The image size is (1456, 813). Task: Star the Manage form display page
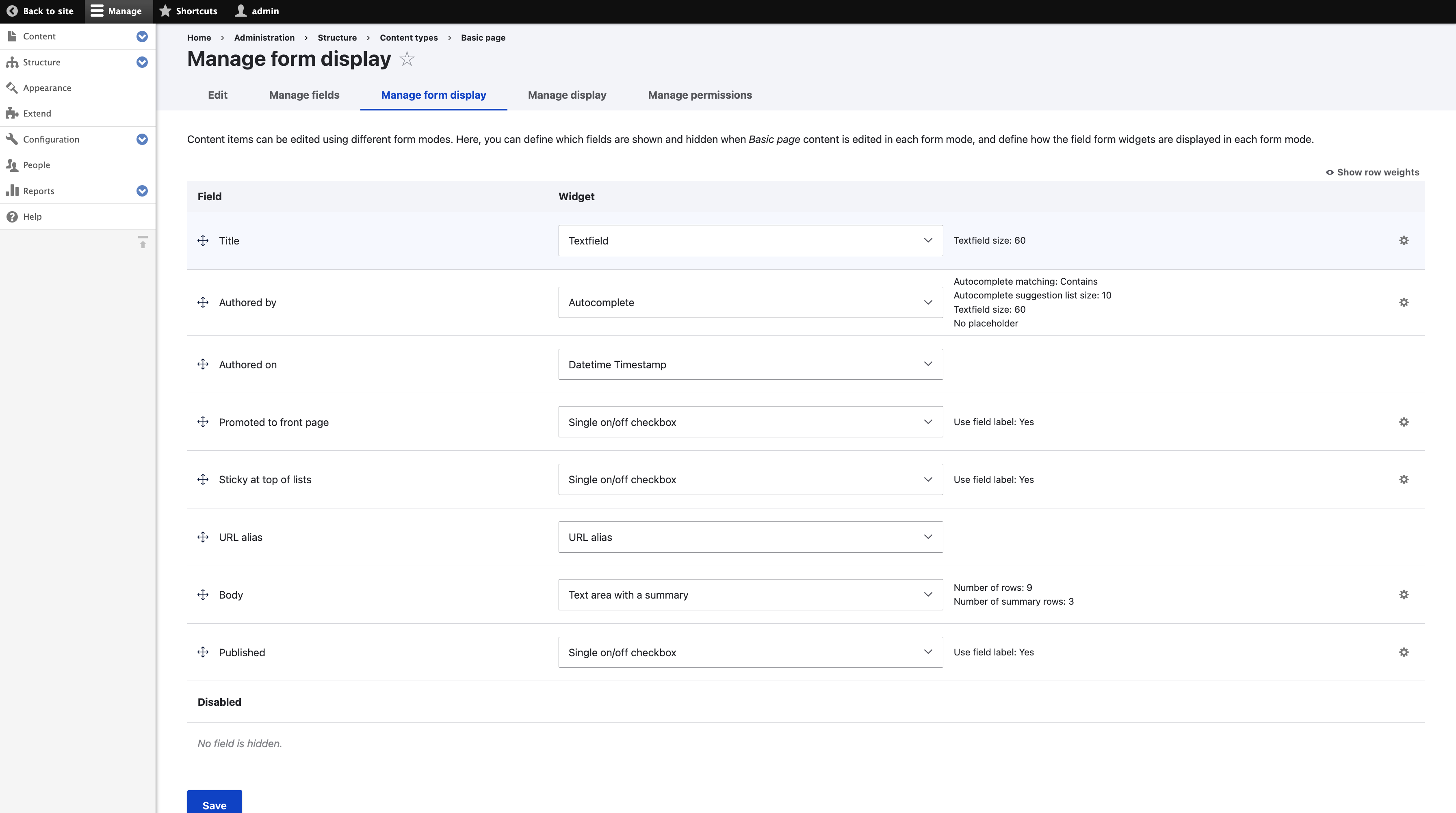406,59
